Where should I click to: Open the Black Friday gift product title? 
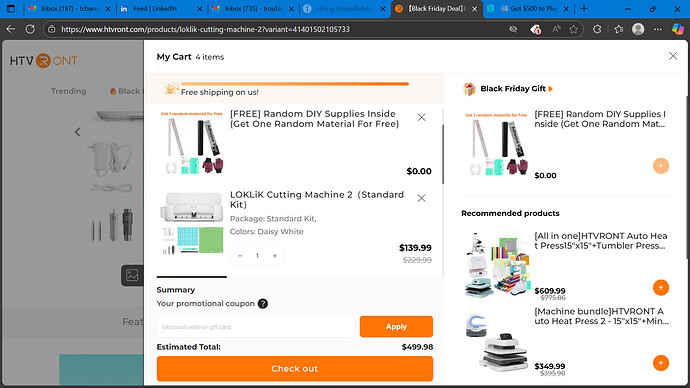point(600,119)
